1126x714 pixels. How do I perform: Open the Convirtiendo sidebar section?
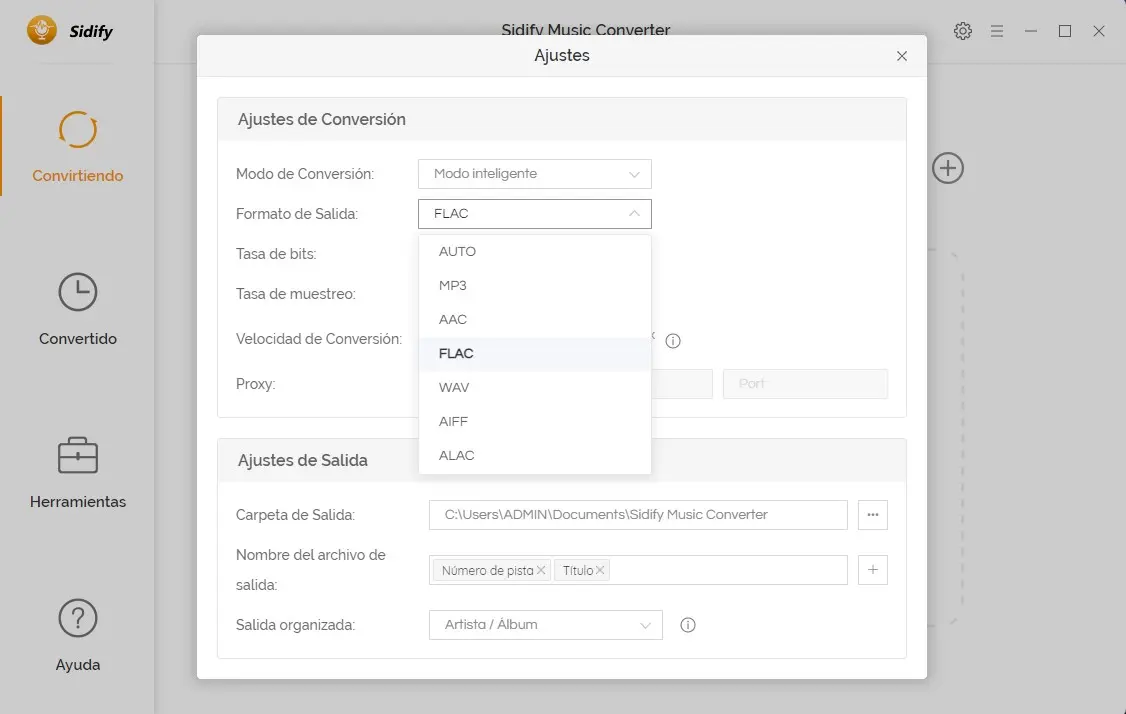coord(77,146)
